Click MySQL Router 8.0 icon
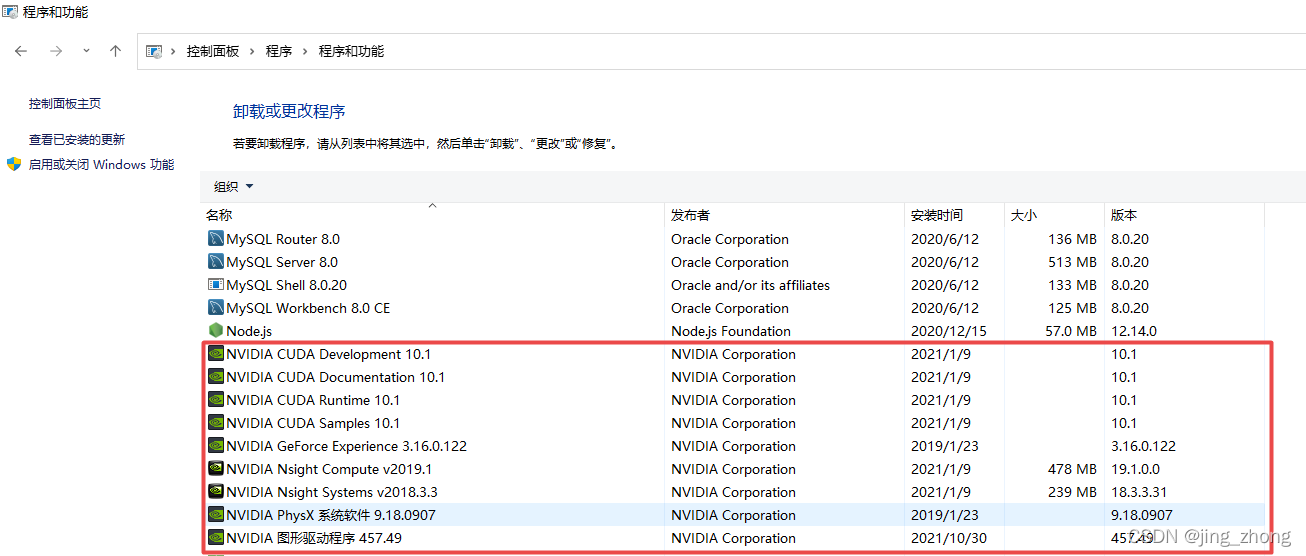 216,239
